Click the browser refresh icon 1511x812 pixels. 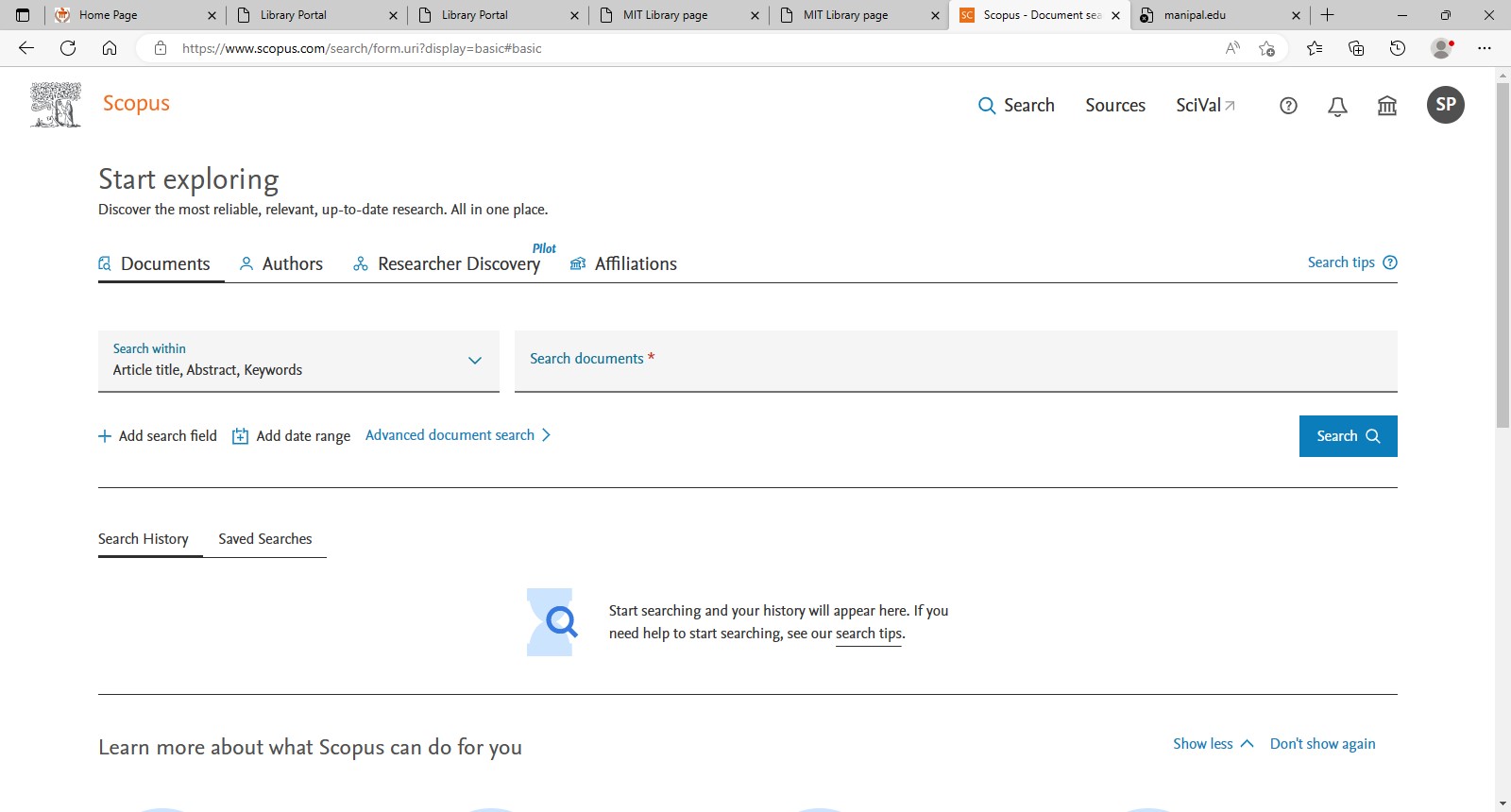pyautogui.click(x=68, y=48)
